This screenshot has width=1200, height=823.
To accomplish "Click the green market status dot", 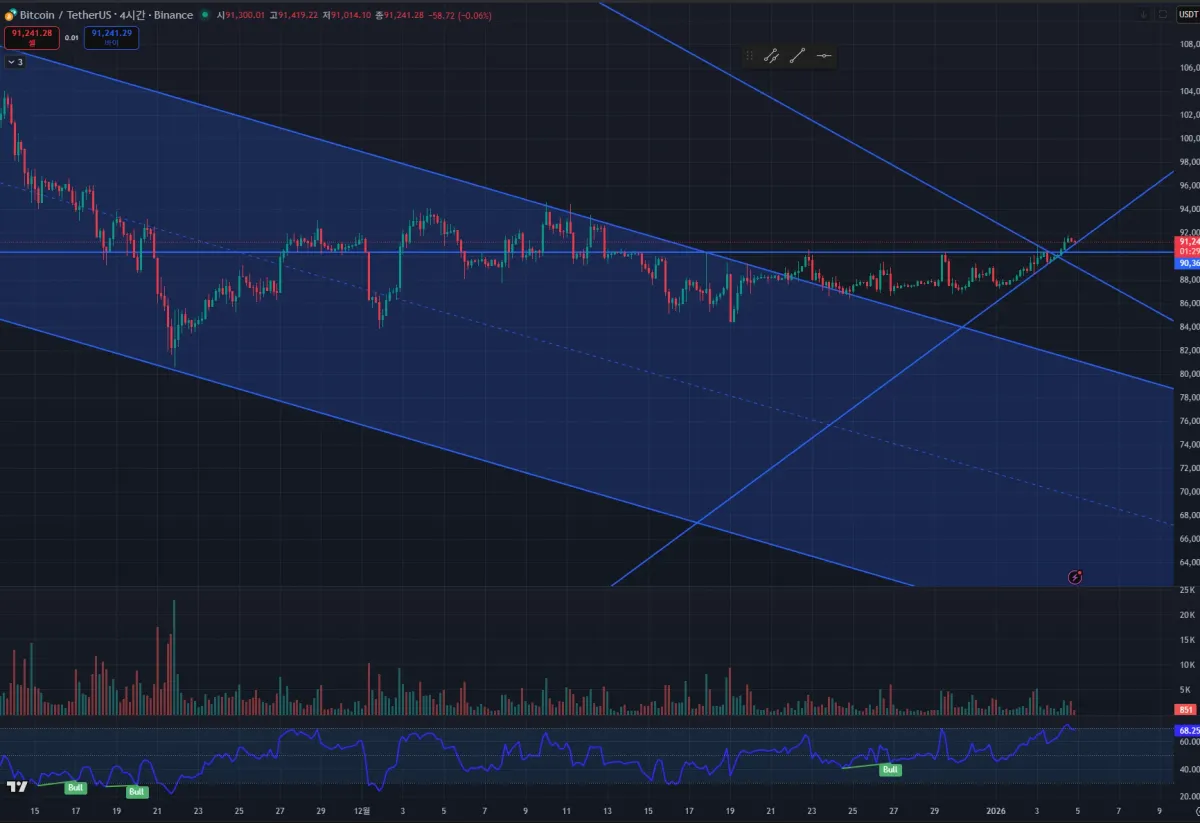I will coord(205,15).
